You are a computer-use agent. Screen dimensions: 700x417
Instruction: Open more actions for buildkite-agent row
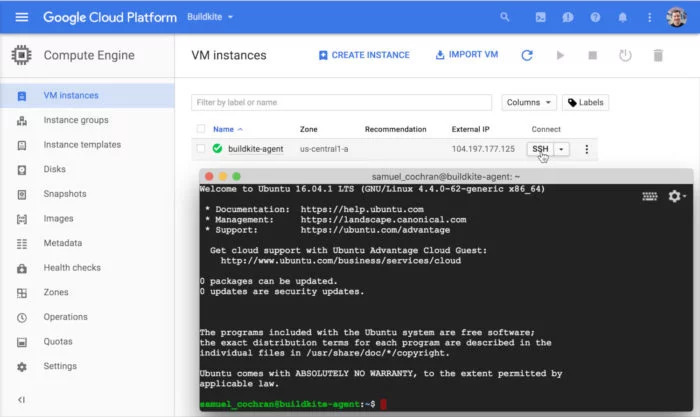point(586,149)
